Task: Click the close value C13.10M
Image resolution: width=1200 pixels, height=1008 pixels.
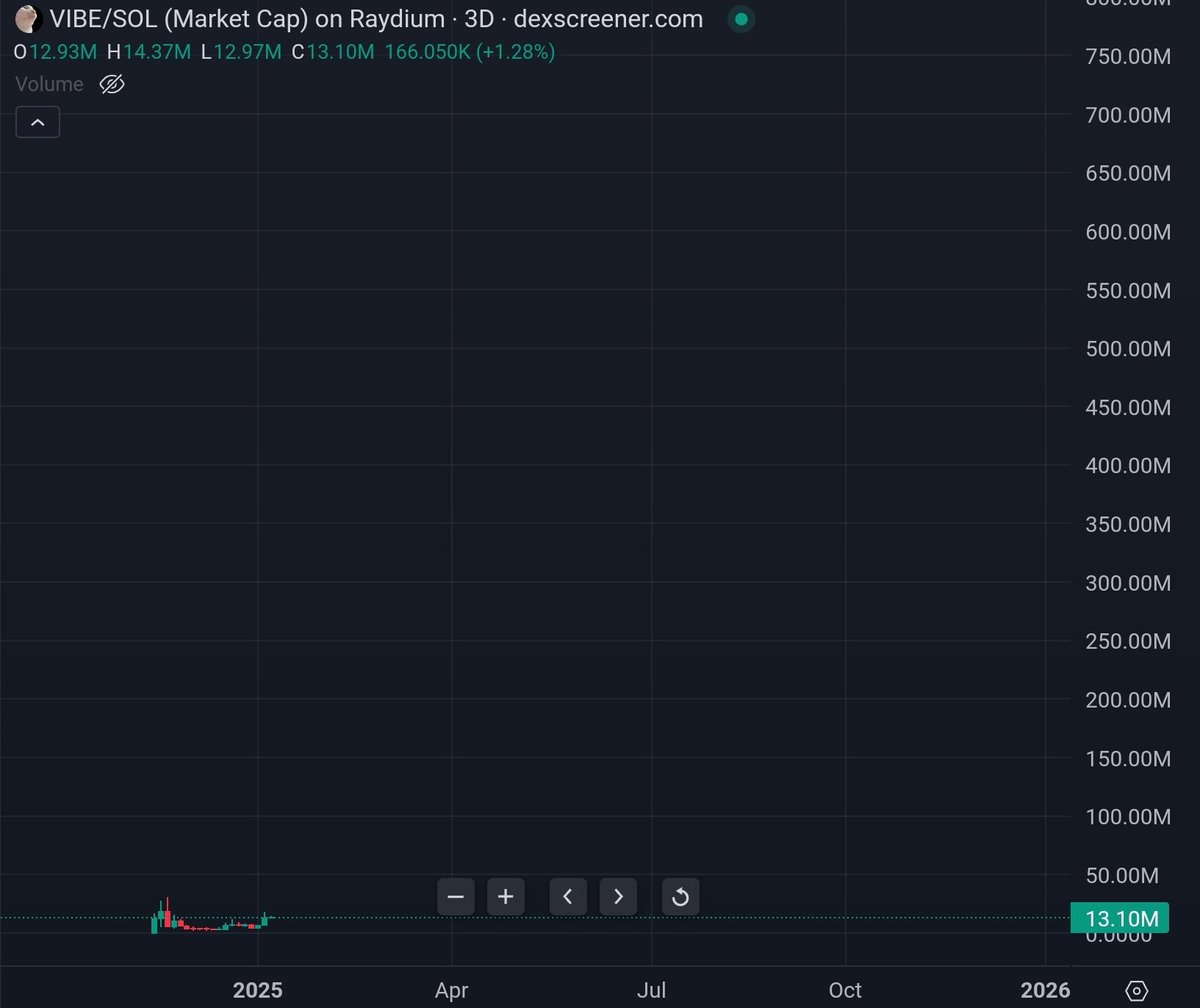Action: pos(333,51)
